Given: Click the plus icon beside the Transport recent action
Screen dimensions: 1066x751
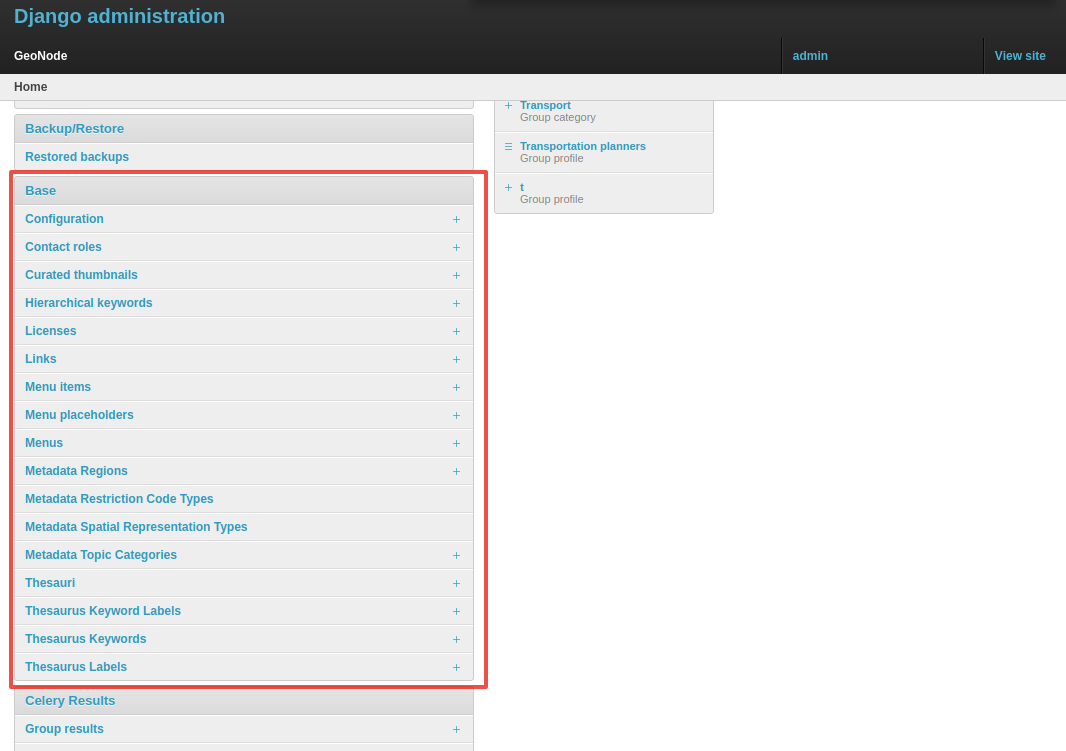Looking at the screenshot, I should [x=508, y=105].
